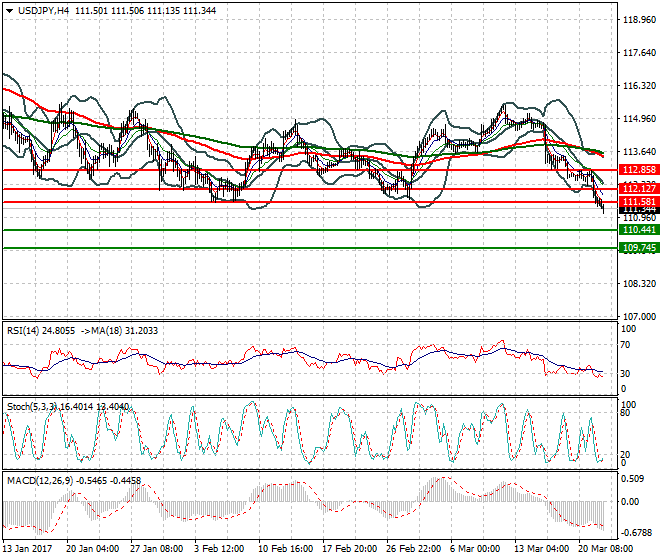The image size is (660, 560).
Task: Click the 30 level on RSI scale
Action: click(626, 373)
